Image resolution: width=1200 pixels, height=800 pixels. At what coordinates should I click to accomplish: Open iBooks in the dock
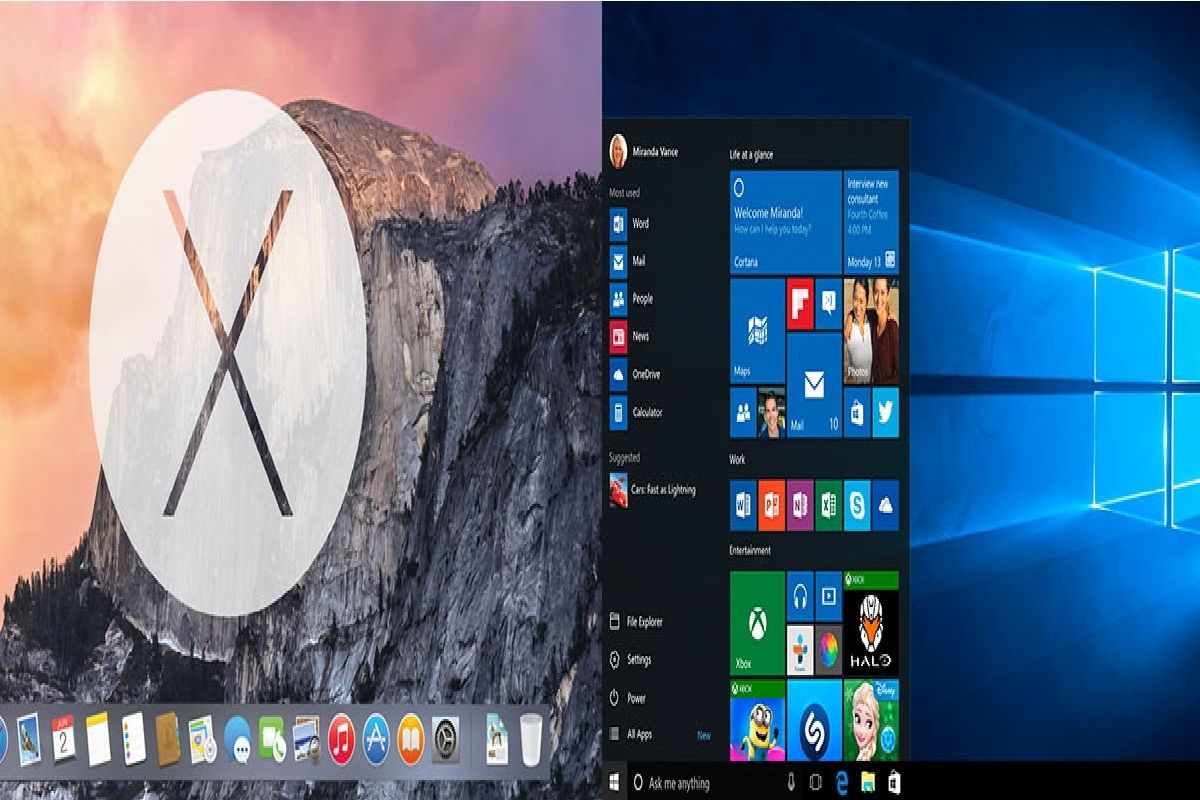(x=410, y=741)
